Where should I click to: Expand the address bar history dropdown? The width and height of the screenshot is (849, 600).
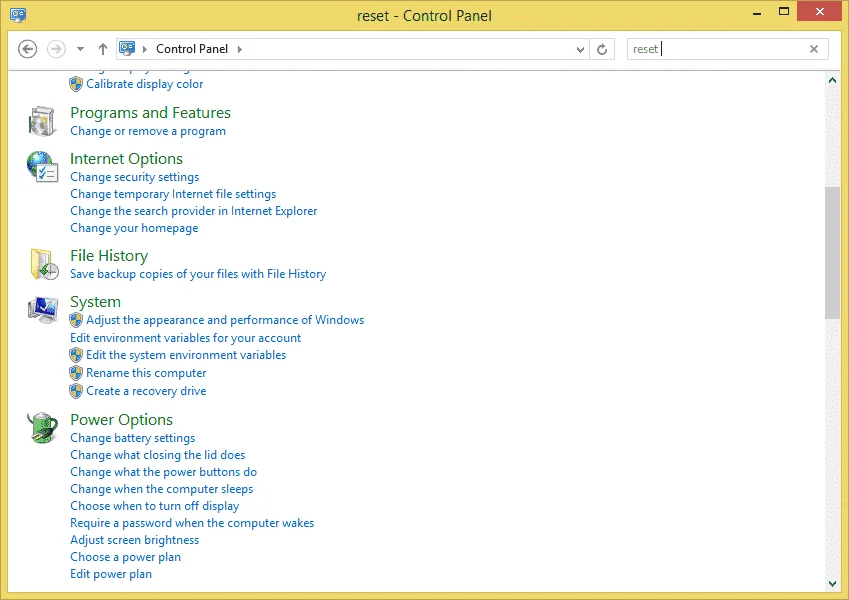click(x=580, y=49)
